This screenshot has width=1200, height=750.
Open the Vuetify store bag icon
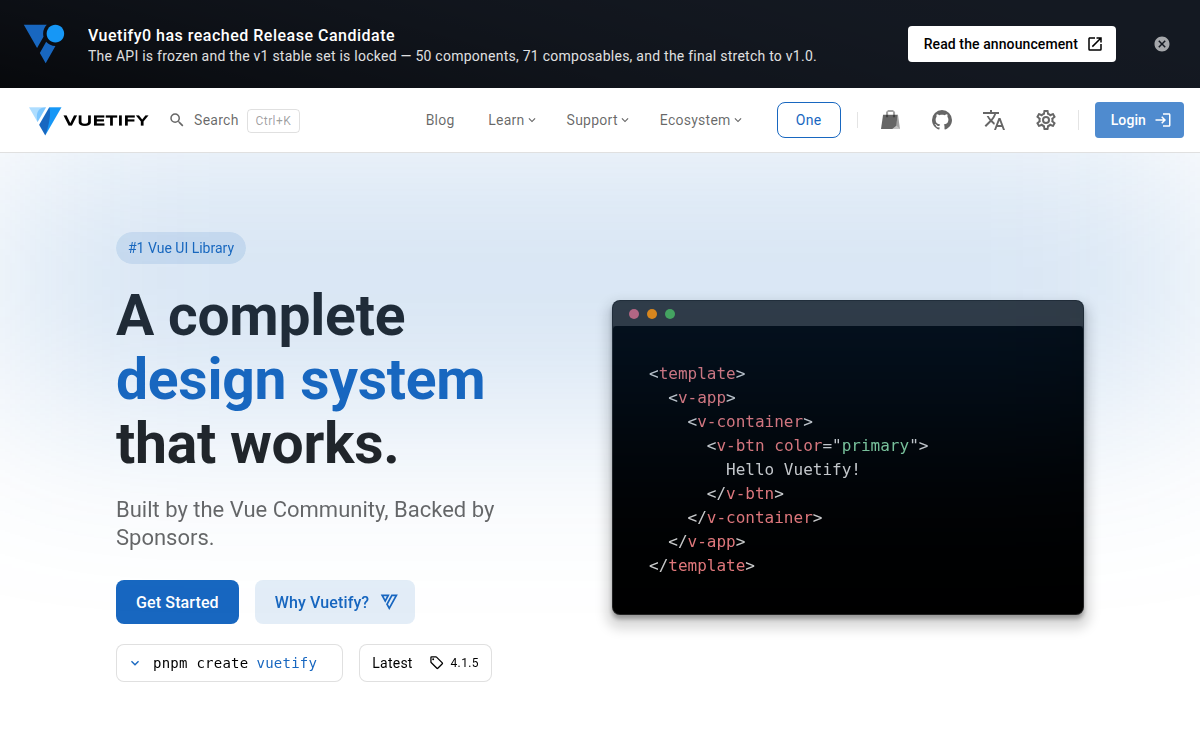pyautogui.click(x=890, y=120)
